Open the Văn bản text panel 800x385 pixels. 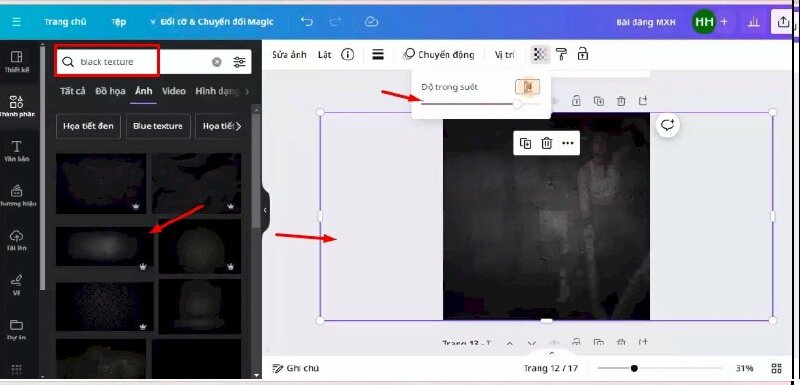17,151
